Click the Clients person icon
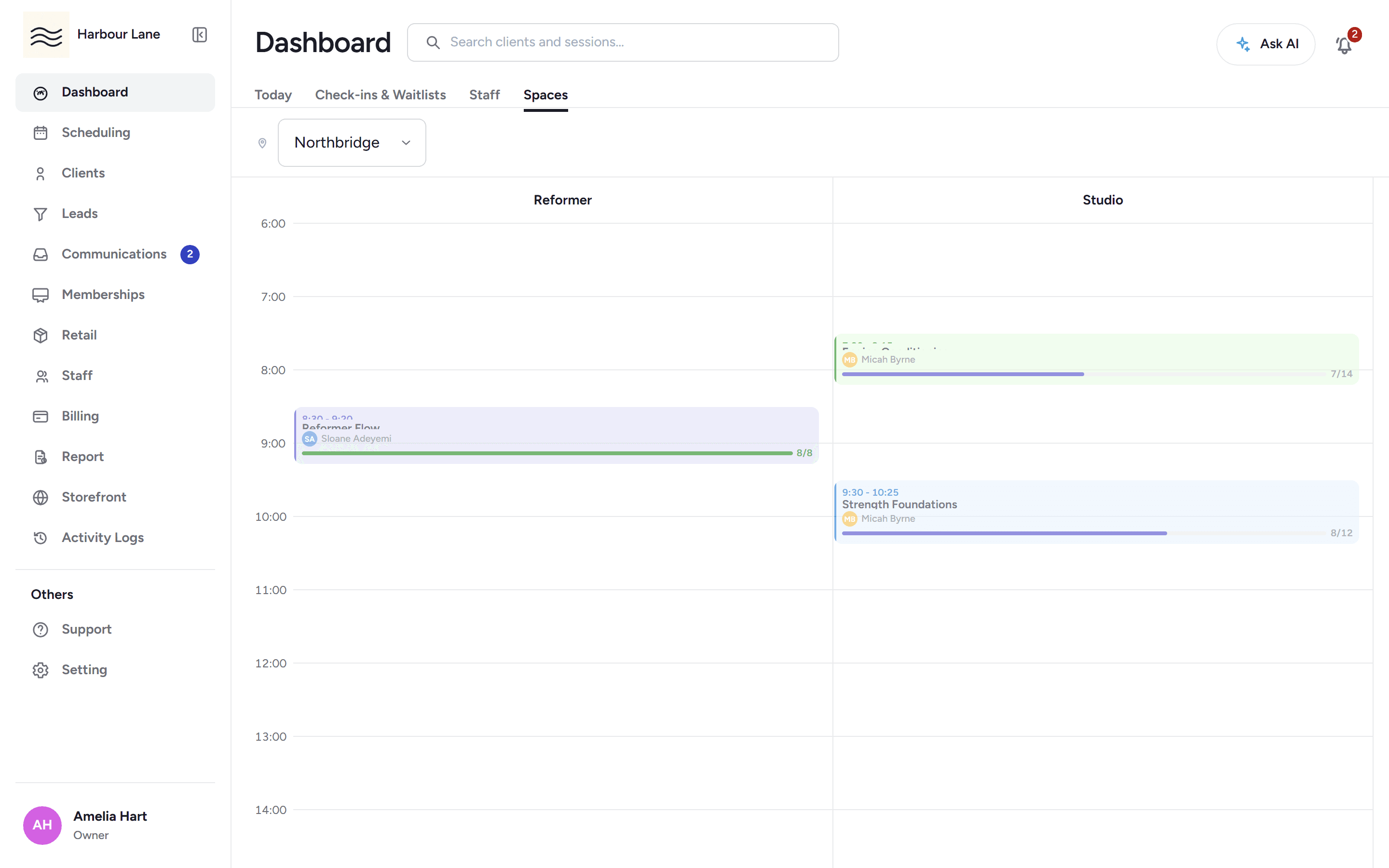 [40, 174]
